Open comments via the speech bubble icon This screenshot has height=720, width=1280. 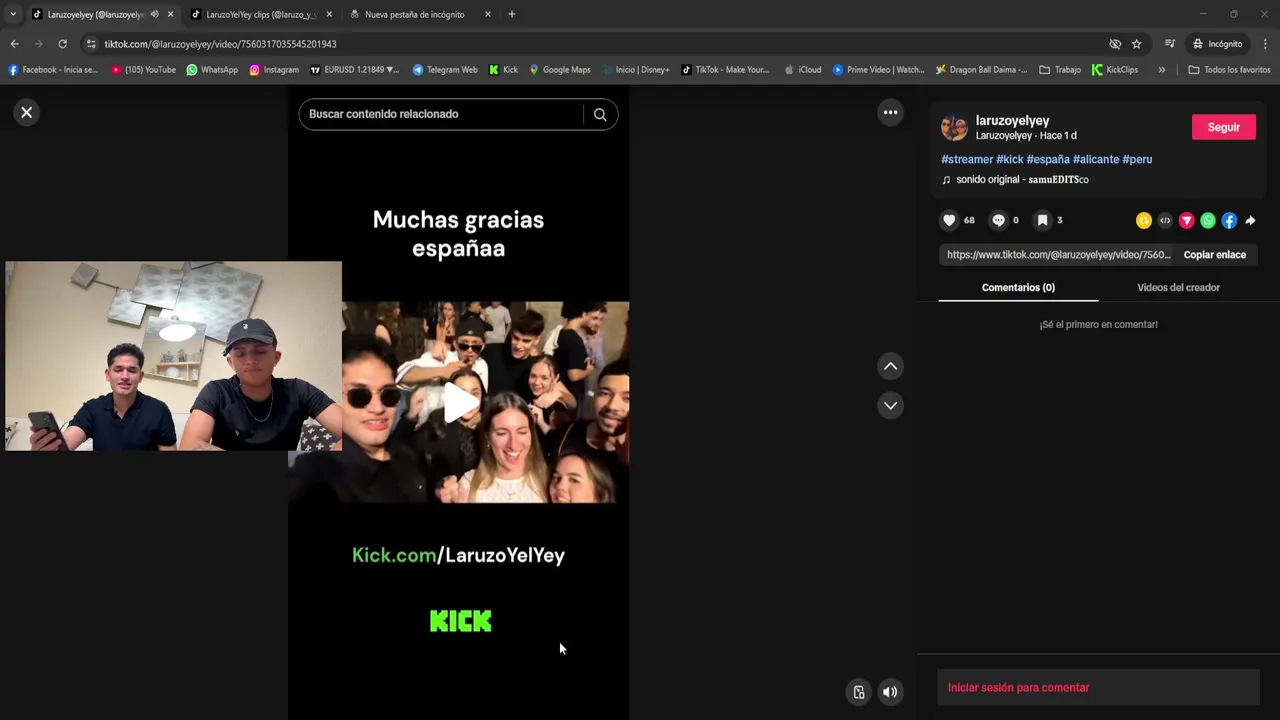coord(998,220)
